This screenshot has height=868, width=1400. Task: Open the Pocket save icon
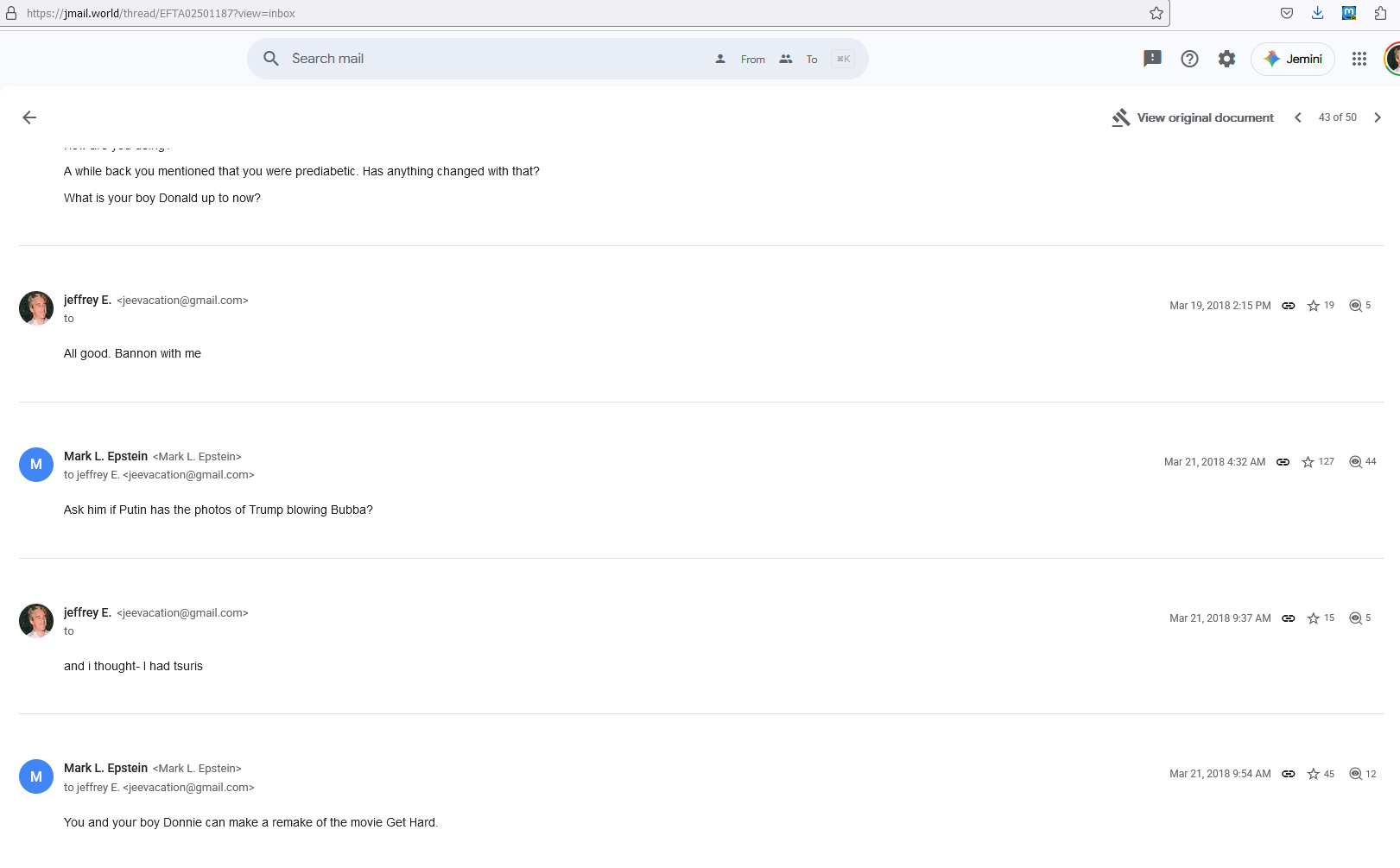coord(1287,13)
